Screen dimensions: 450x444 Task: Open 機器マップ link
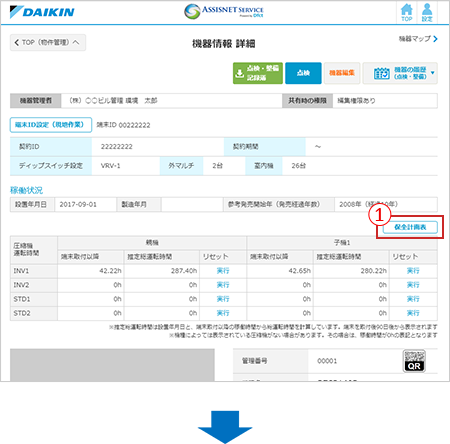[418, 39]
